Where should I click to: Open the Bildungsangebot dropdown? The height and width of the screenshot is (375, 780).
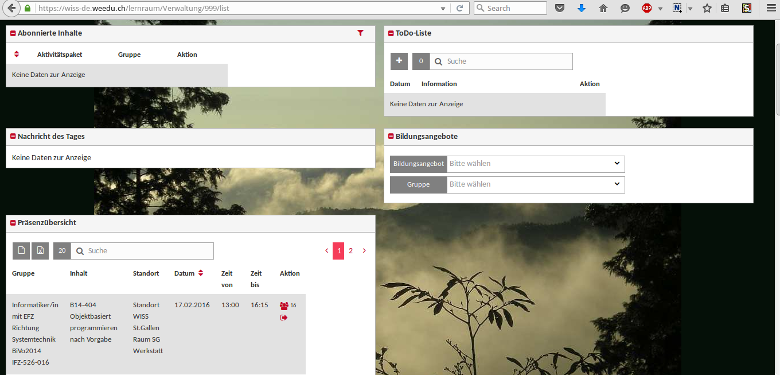535,164
